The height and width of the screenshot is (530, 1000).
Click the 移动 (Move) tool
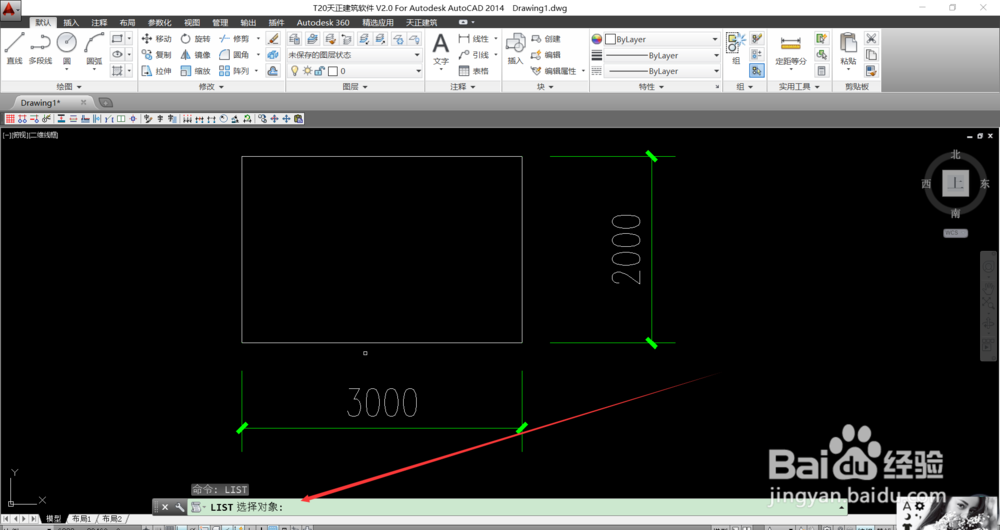tap(156, 39)
